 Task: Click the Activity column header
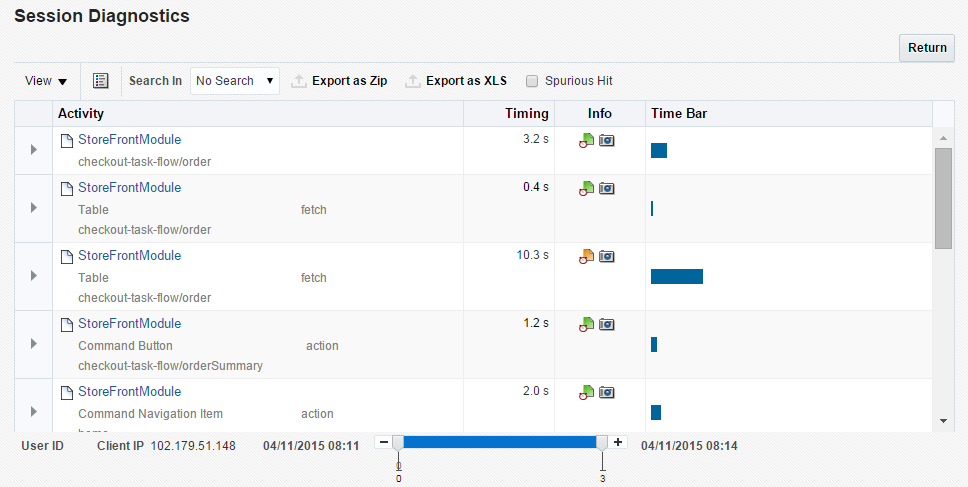[258, 114]
